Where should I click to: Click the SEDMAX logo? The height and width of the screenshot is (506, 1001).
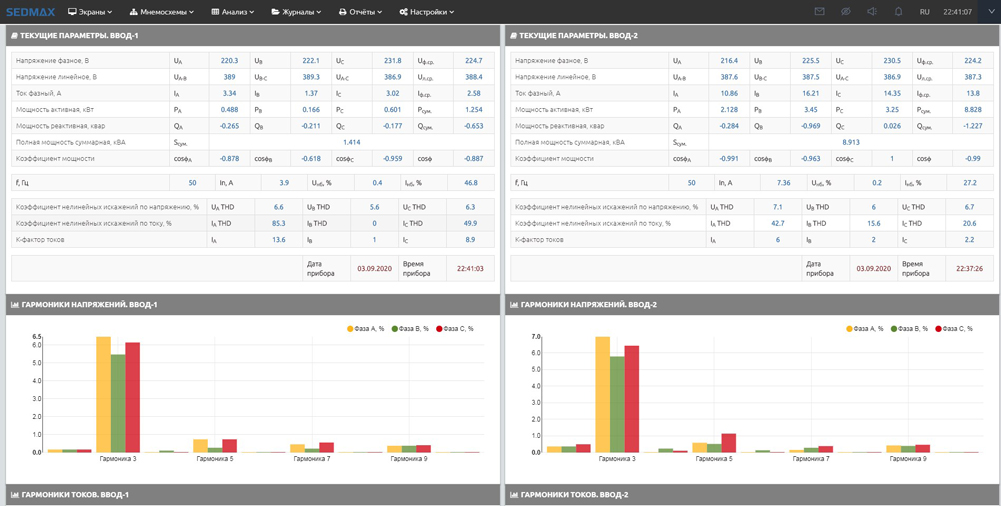(30, 12)
